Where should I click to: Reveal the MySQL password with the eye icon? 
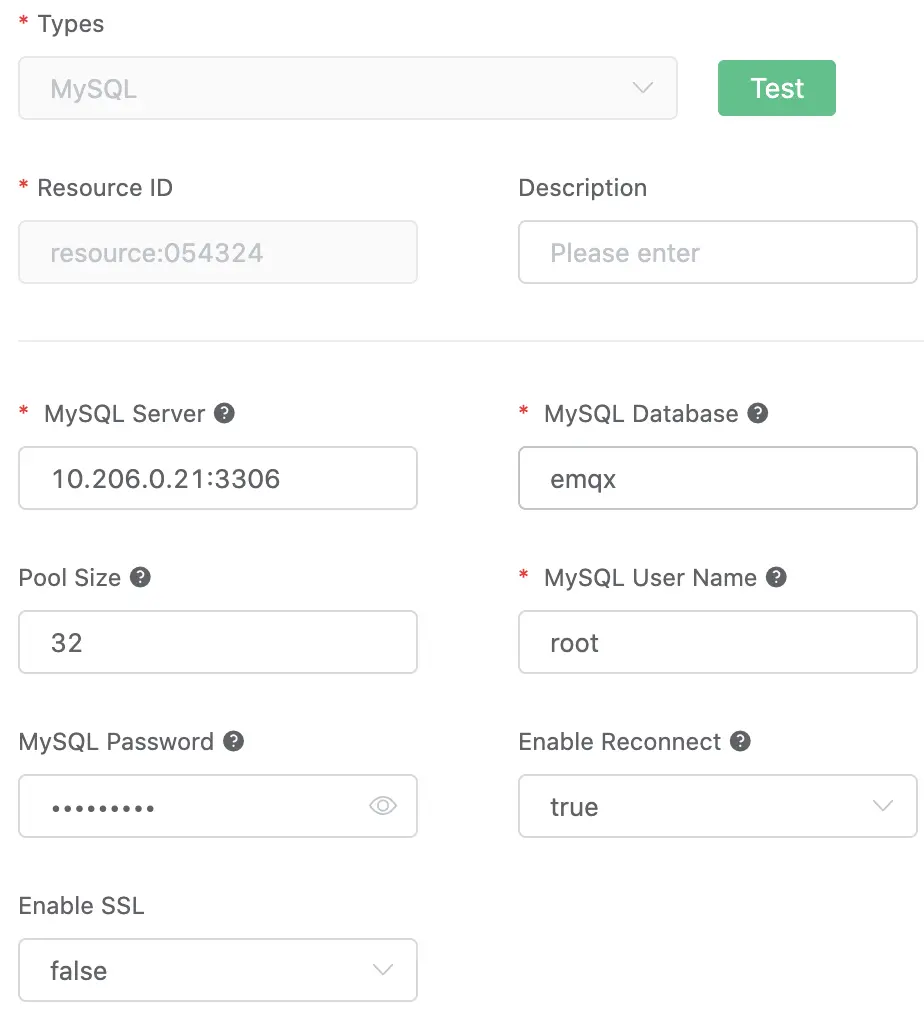(x=383, y=806)
